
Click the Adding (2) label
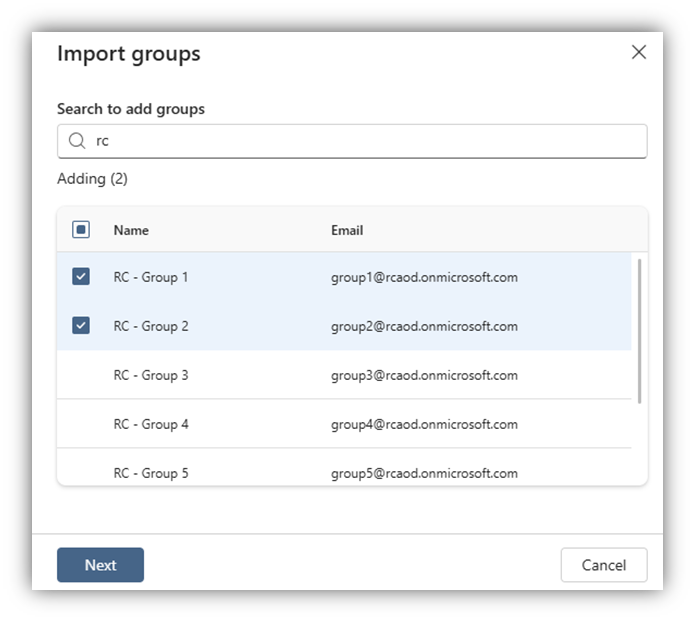pyautogui.click(x=92, y=179)
